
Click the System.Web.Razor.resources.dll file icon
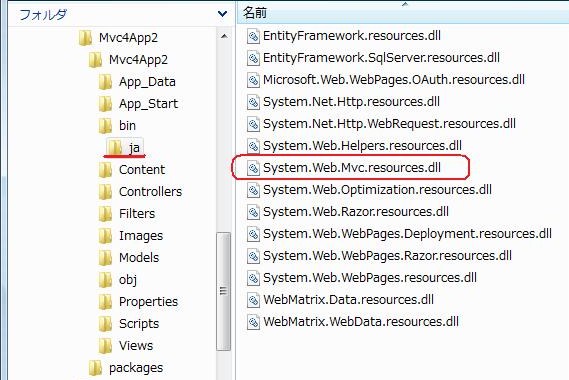point(253,212)
